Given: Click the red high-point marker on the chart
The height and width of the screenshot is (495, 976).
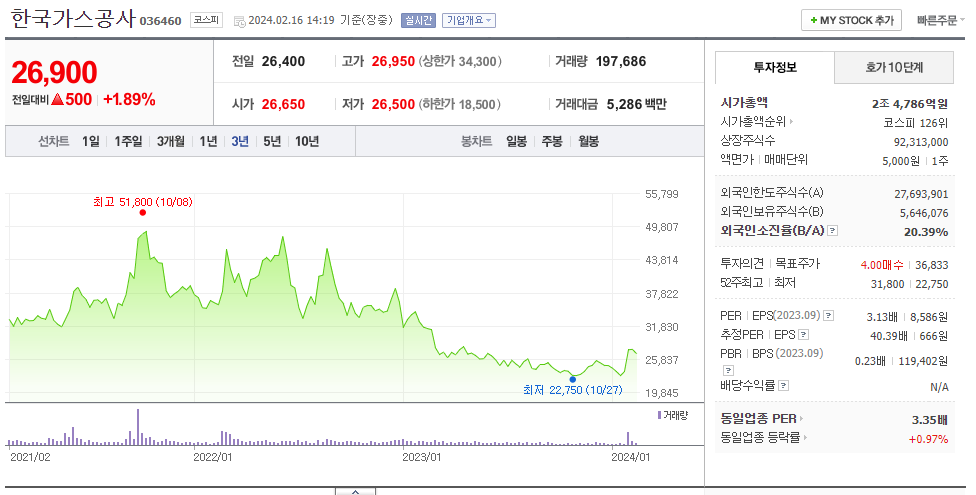Looking at the screenshot, I should 143,212.
